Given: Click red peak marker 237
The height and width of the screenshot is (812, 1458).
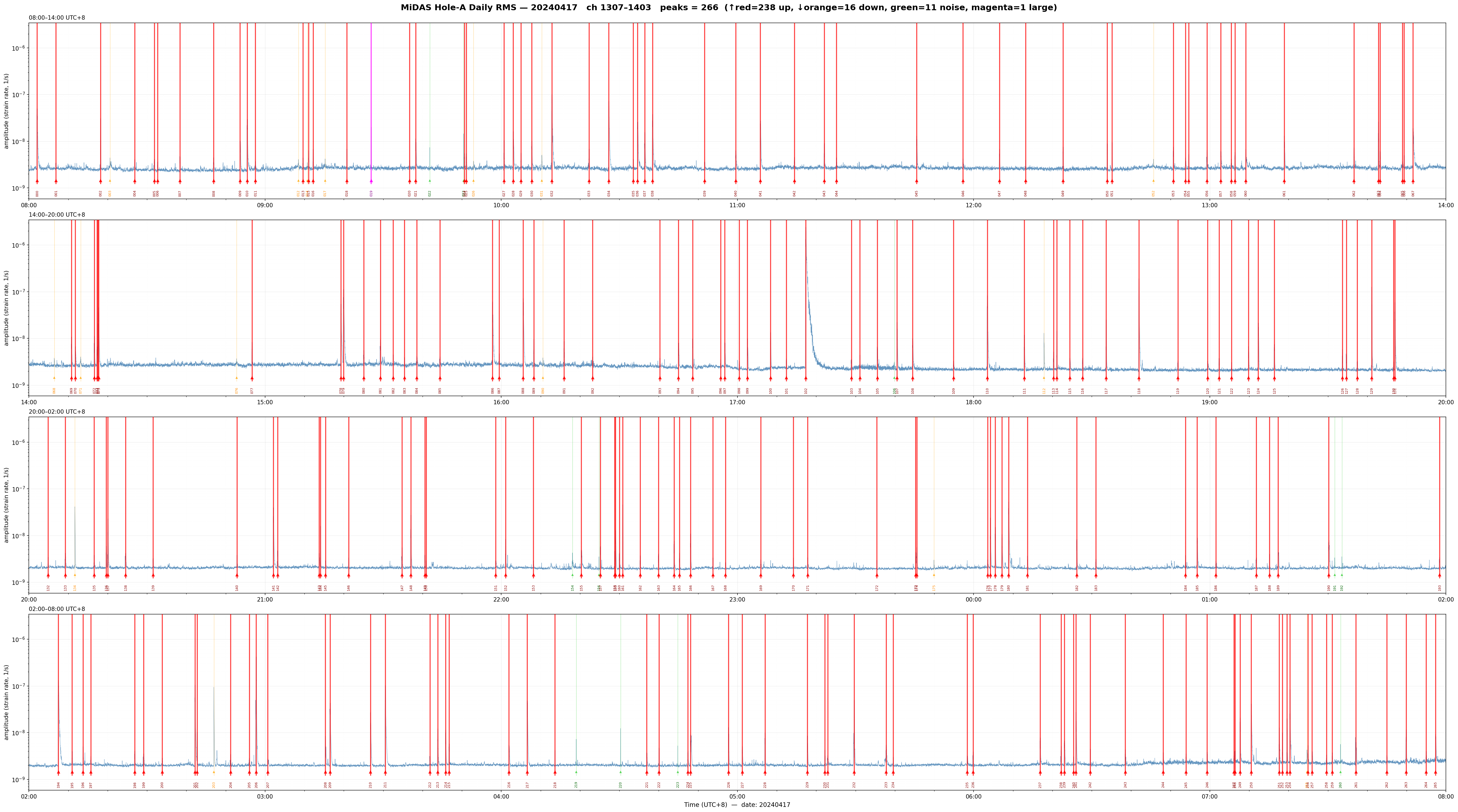Looking at the screenshot, I should [1040, 772].
